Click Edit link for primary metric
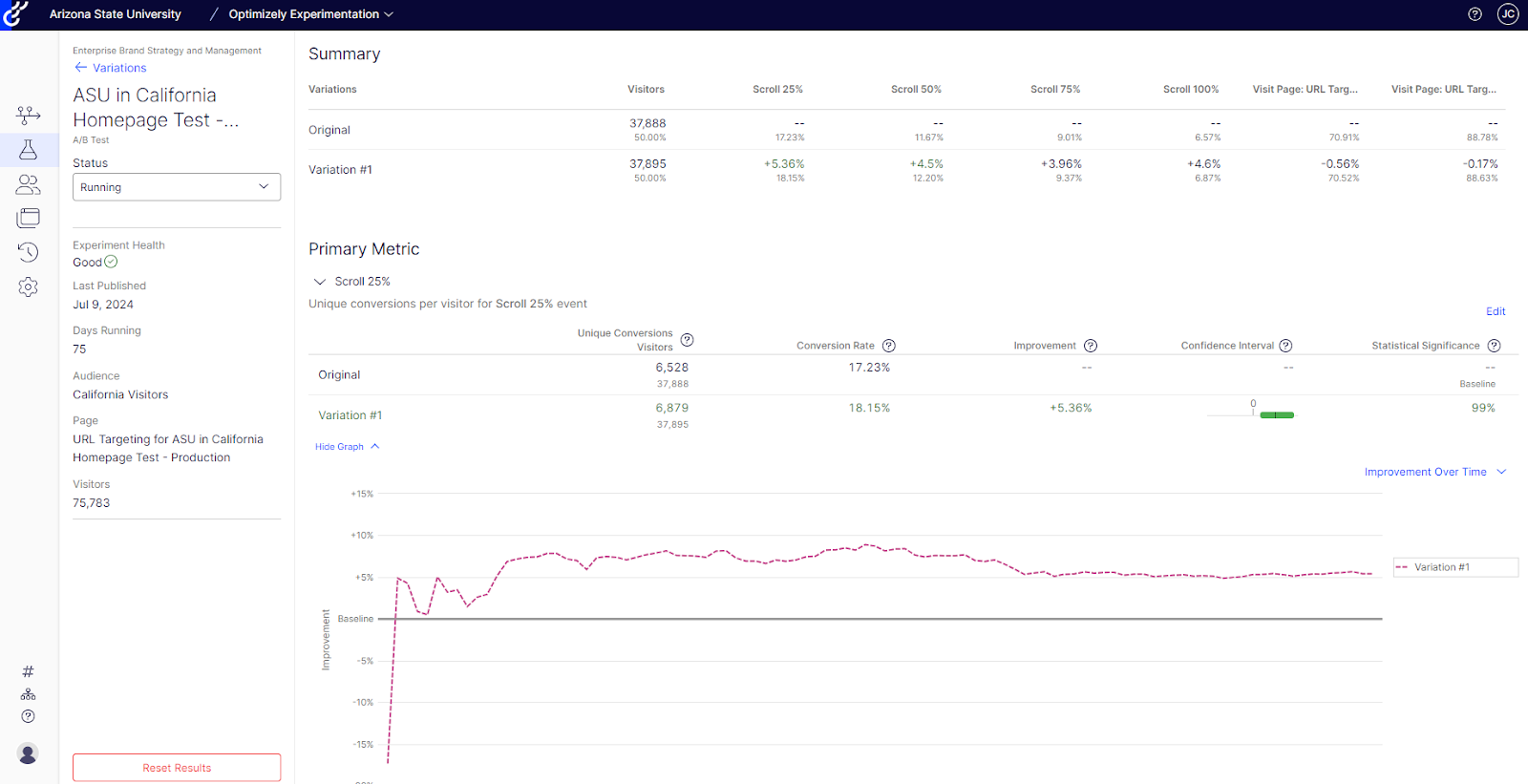This screenshot has width=1528, height=784. (1496, 311)
